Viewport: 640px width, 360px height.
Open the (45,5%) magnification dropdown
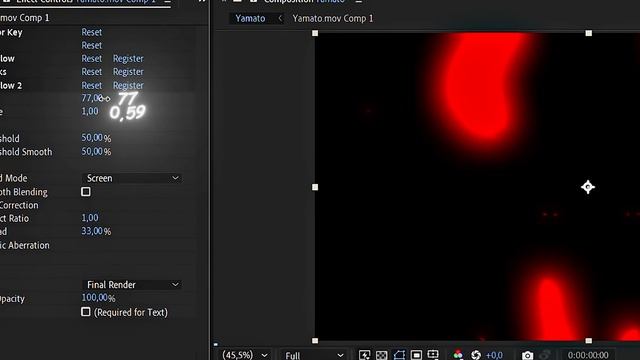pyautogui.click(x=245, y=355)
